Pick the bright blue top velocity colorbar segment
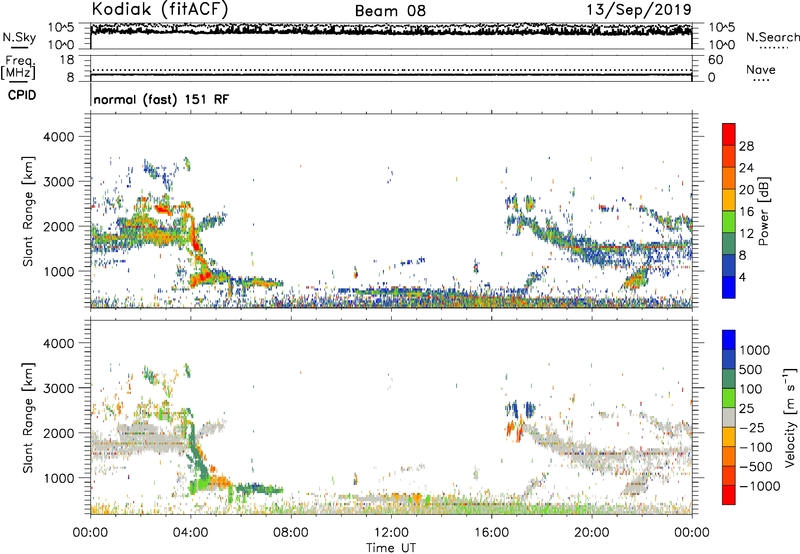800x554 pixels. 729,340
